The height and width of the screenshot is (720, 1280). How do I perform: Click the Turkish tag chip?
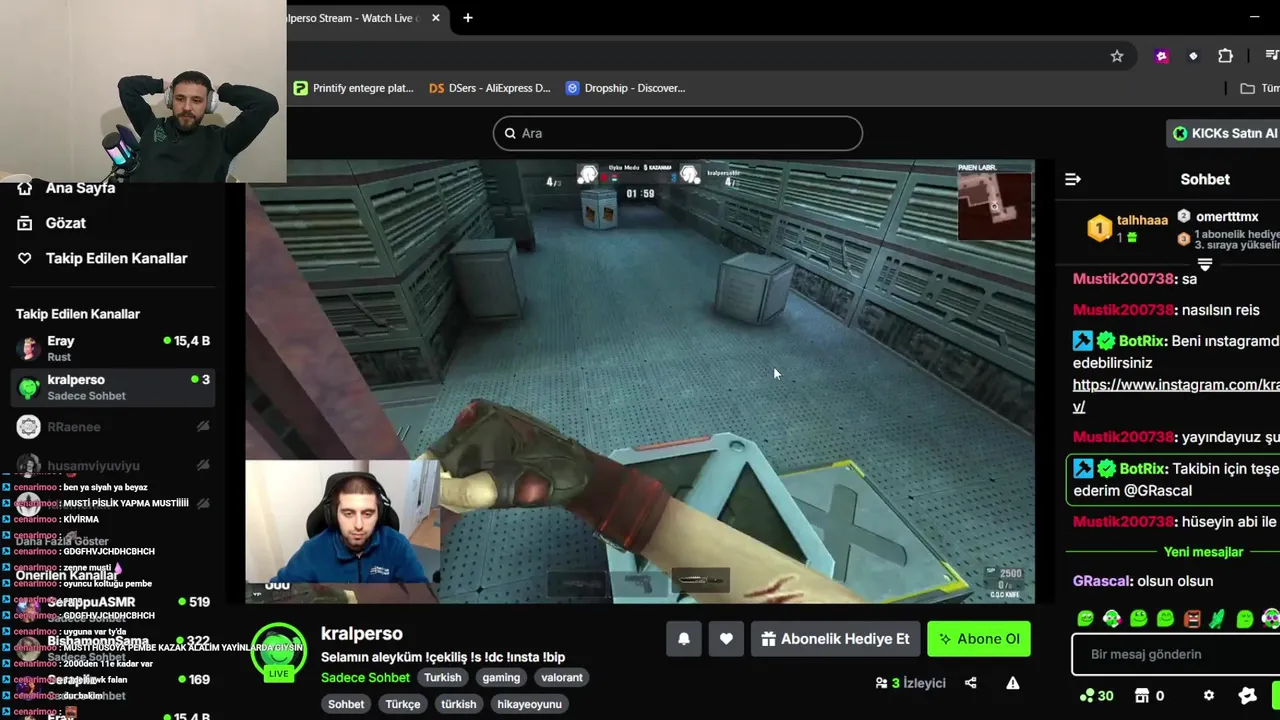442,677
